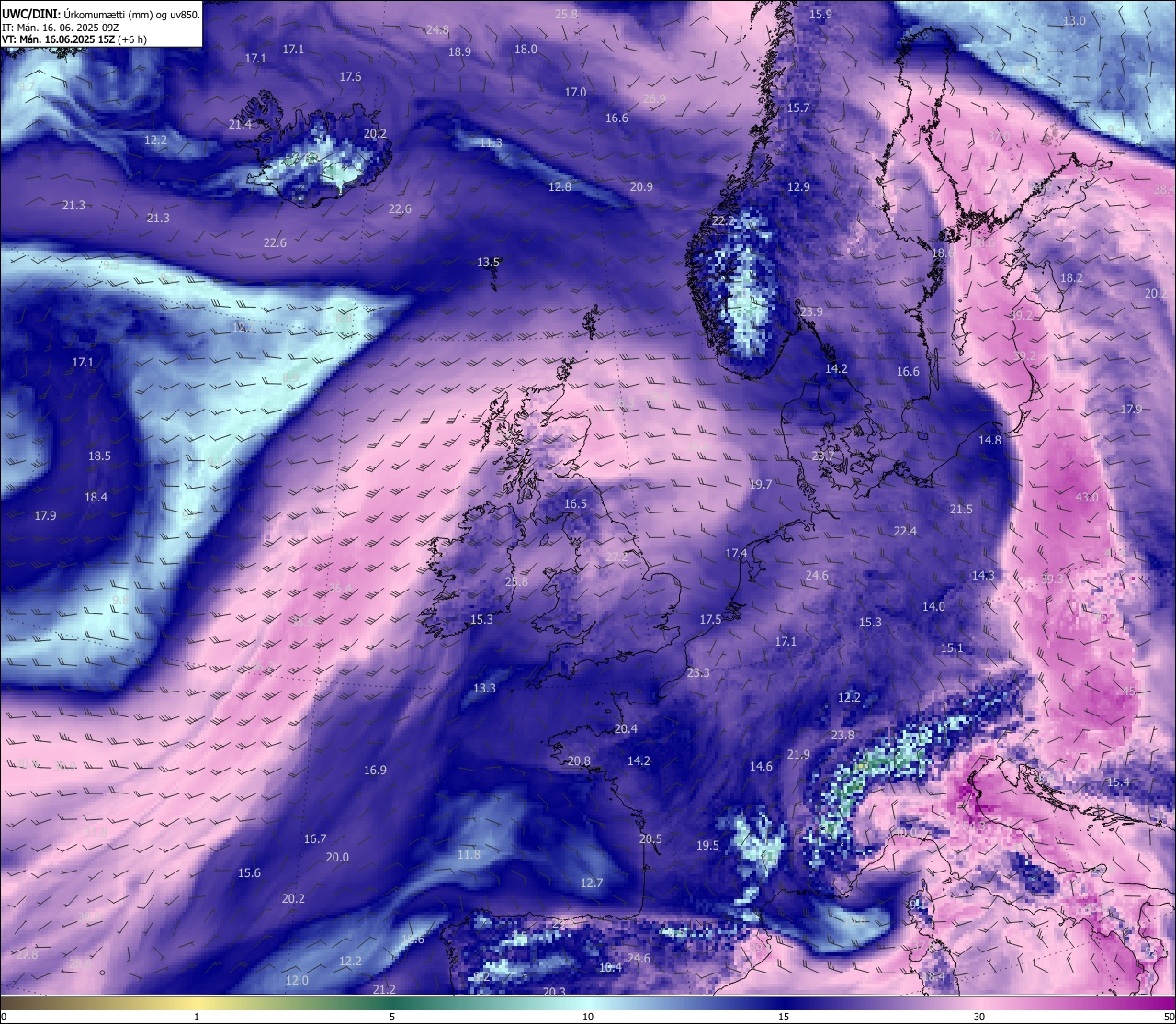
Task: Click the 17.0 value on the map
Action: 575,92
